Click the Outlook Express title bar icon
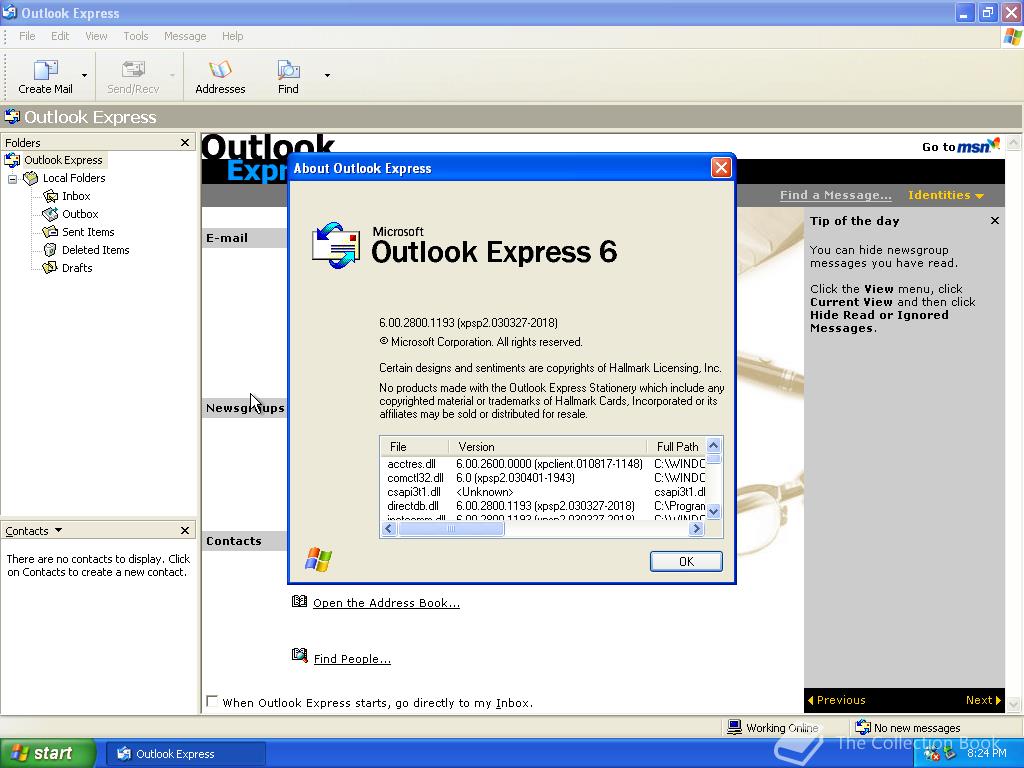Screen dimensions: 1024x768 [10, 12]
